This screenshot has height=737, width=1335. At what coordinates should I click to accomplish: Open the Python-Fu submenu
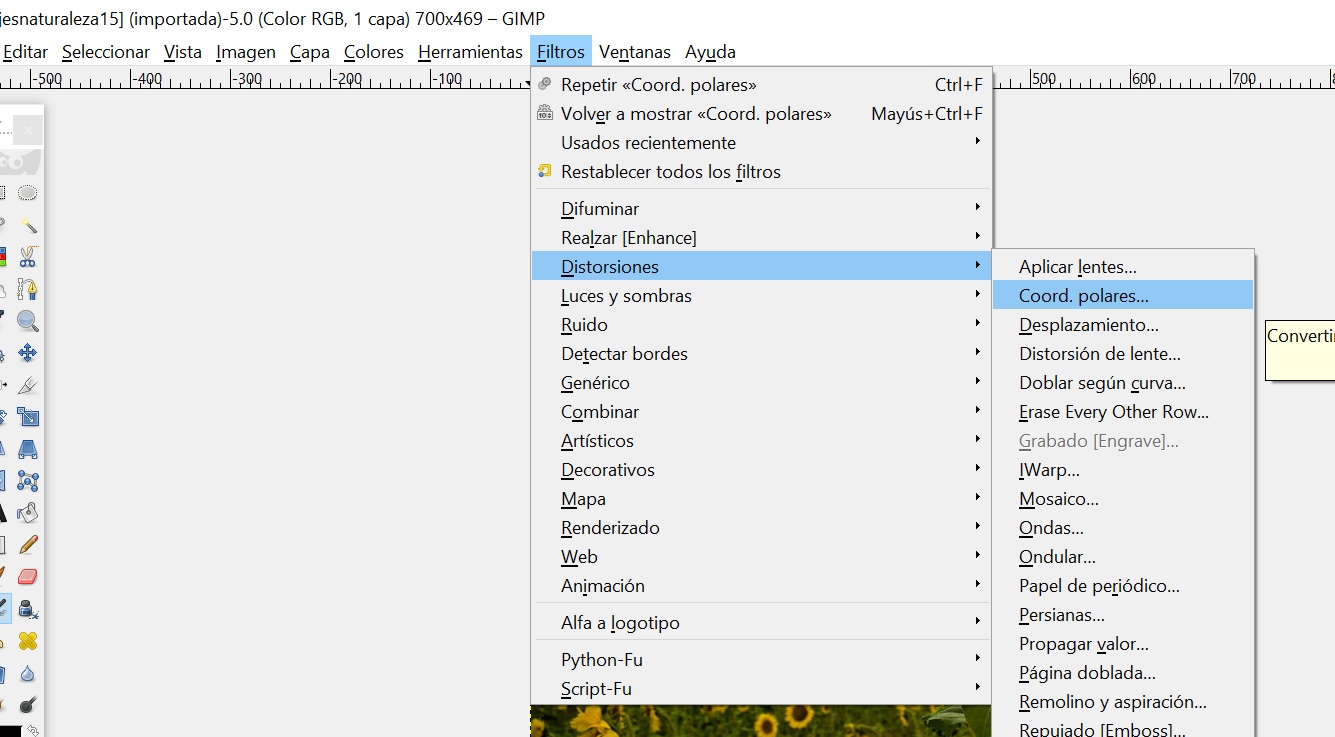pyautogui.click(x=761, y=659)
